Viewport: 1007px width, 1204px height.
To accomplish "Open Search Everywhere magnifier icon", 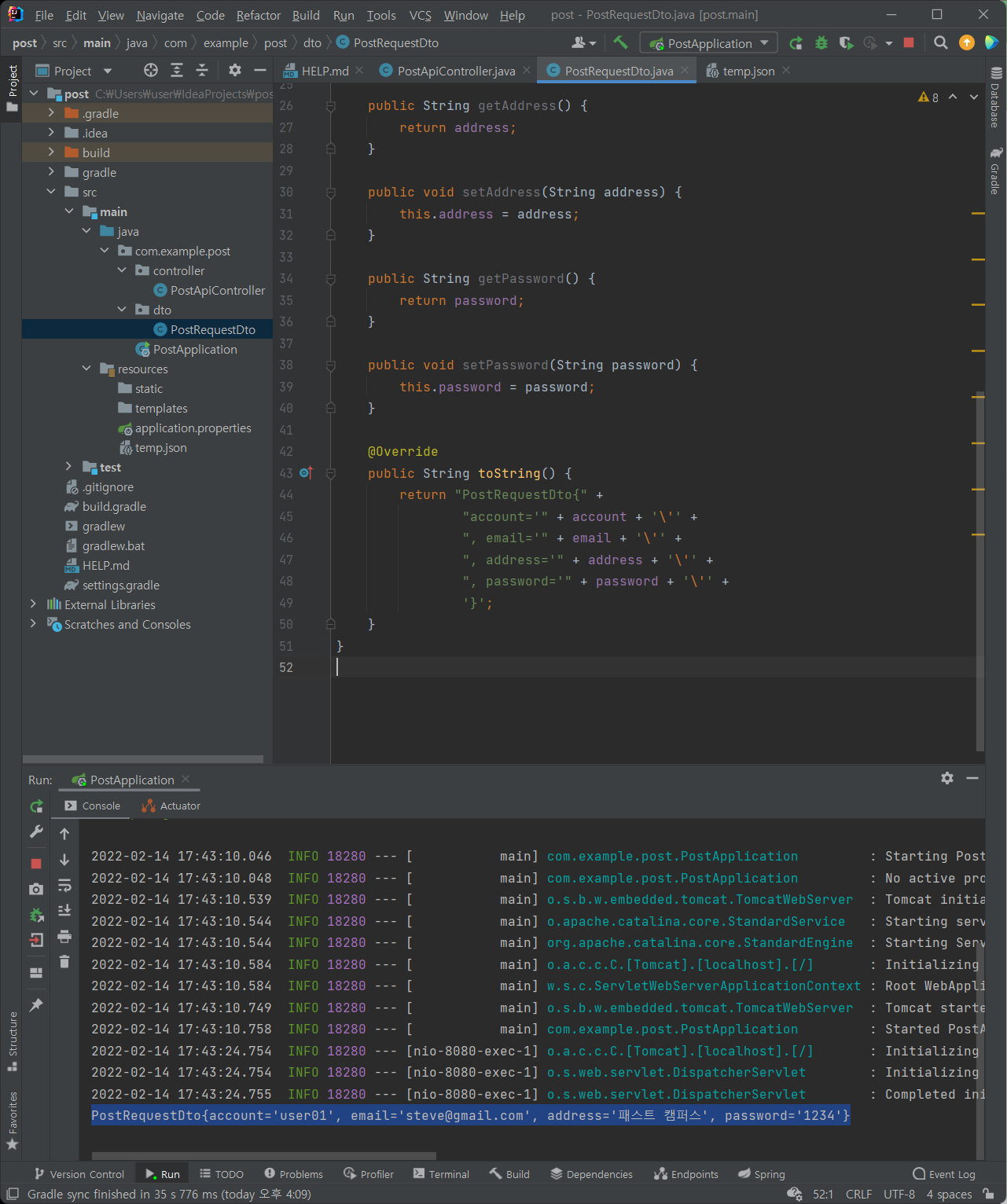I will pyautogui.click(x=940, y=42).
